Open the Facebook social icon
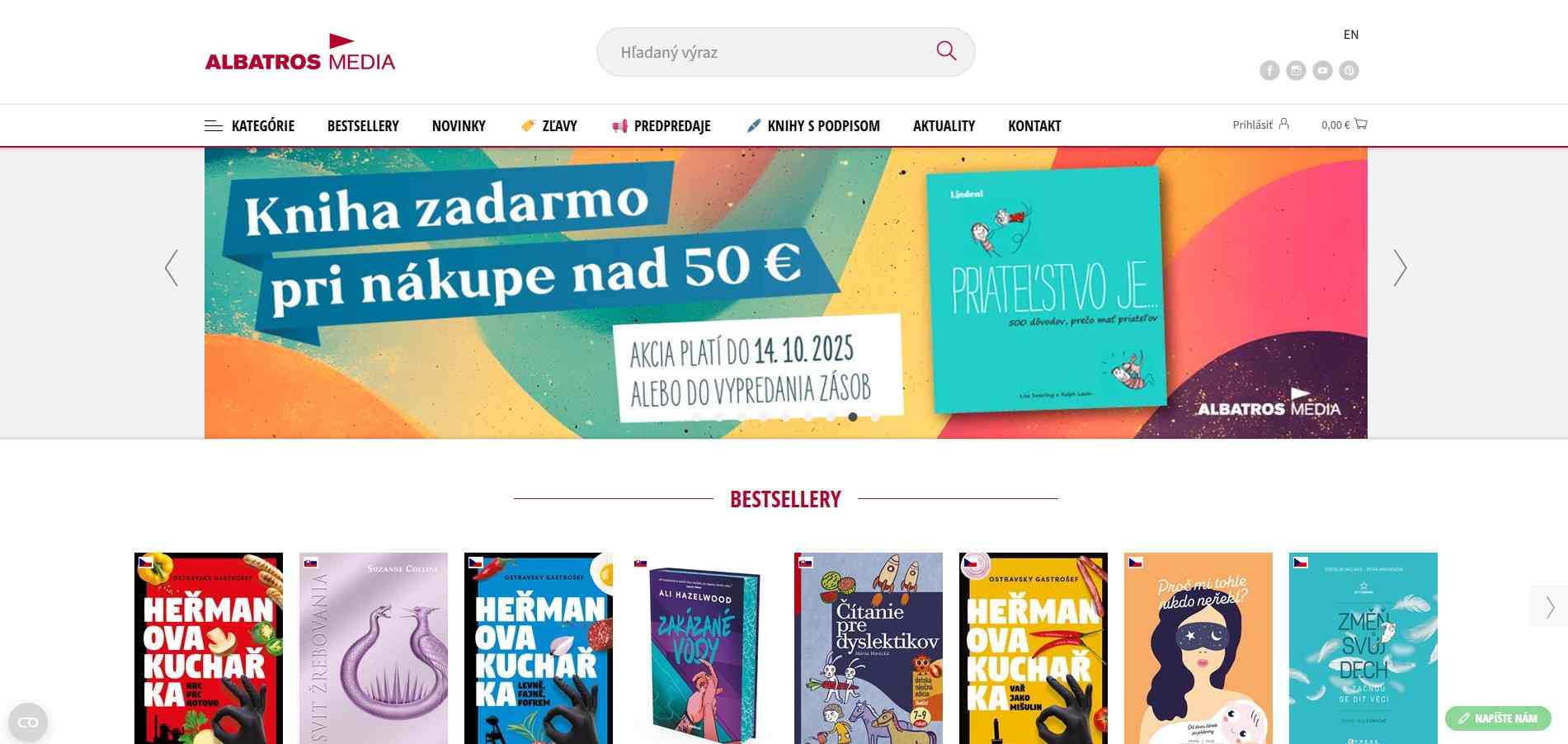Screen dimensions: 1568x744 tap(1269, 71)
